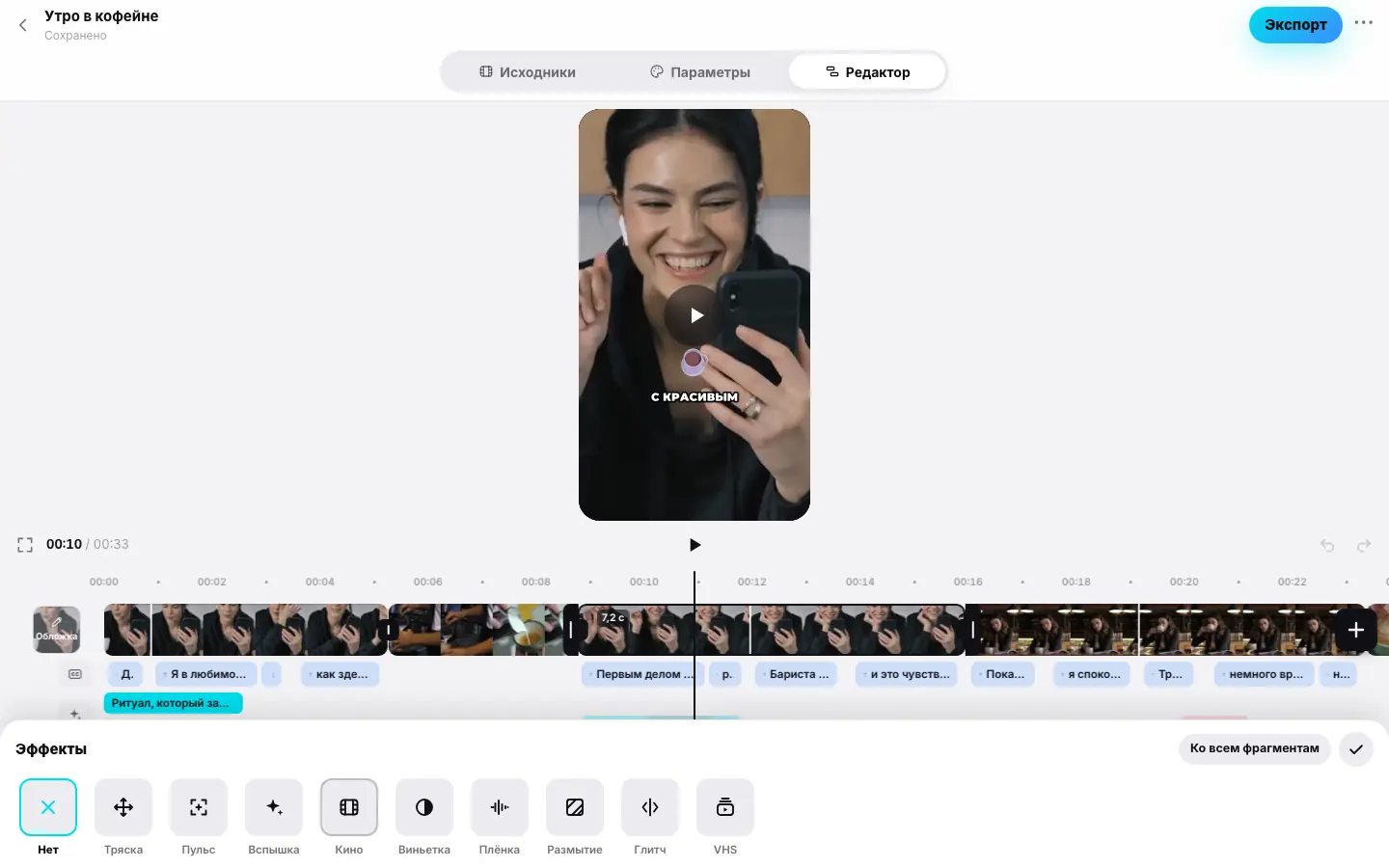Add a new clip with the plus button

1355,630
